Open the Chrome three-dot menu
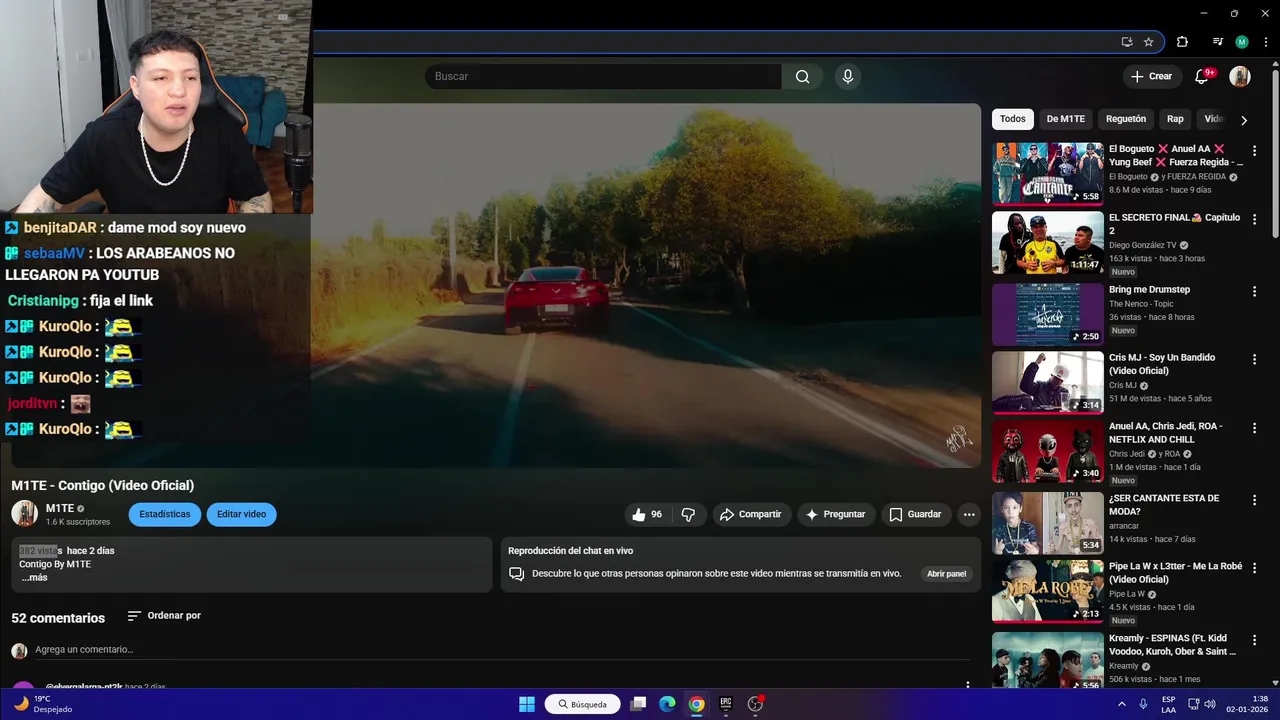The image size is (1280, 720). 1266,42
